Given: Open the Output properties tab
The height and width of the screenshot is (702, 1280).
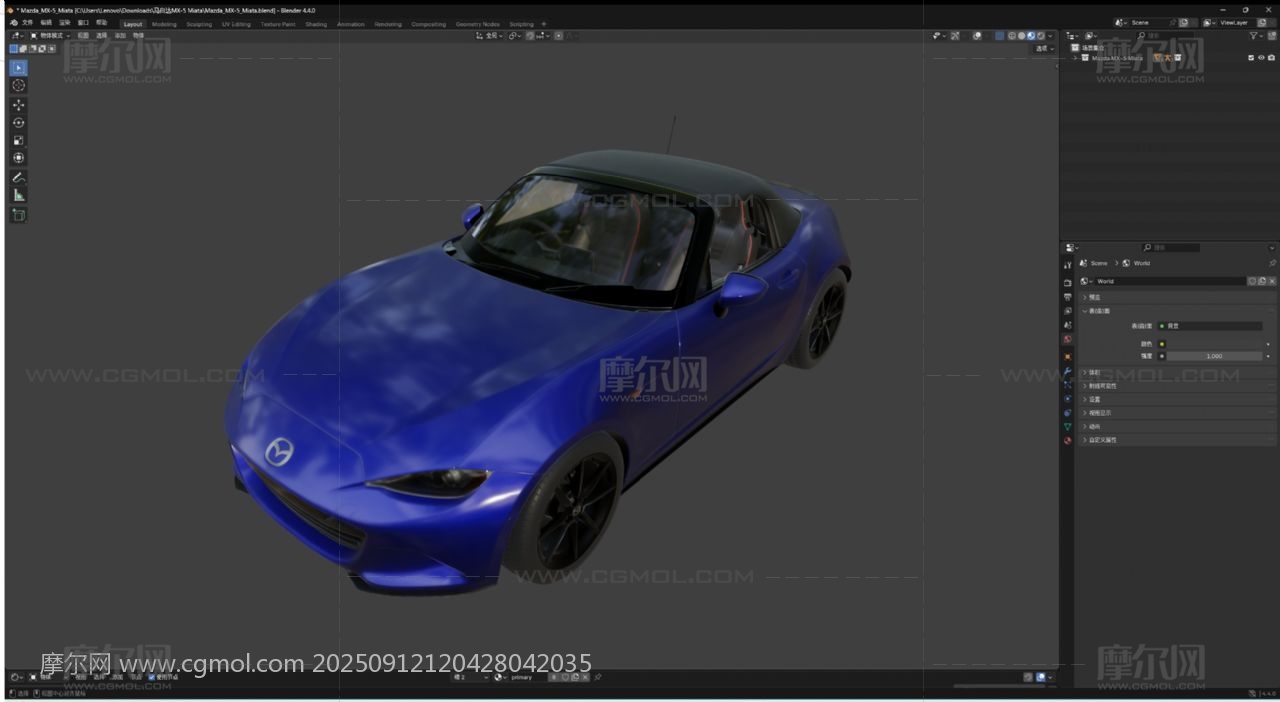Looking at the screenshot, I should click(x=1068, y=297).
